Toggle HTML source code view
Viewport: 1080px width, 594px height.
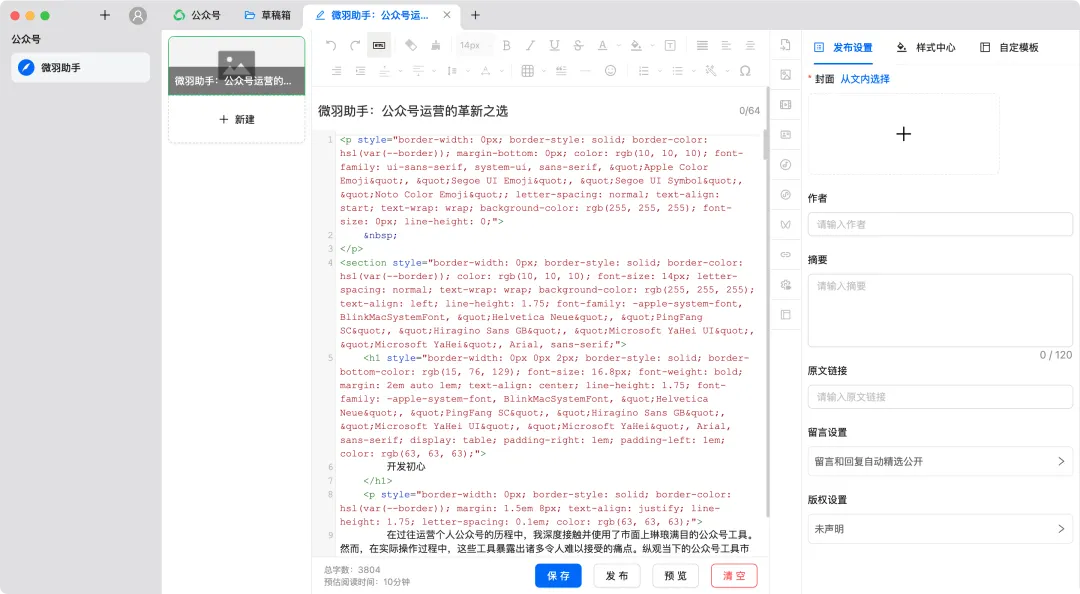[x=379, y=45]
